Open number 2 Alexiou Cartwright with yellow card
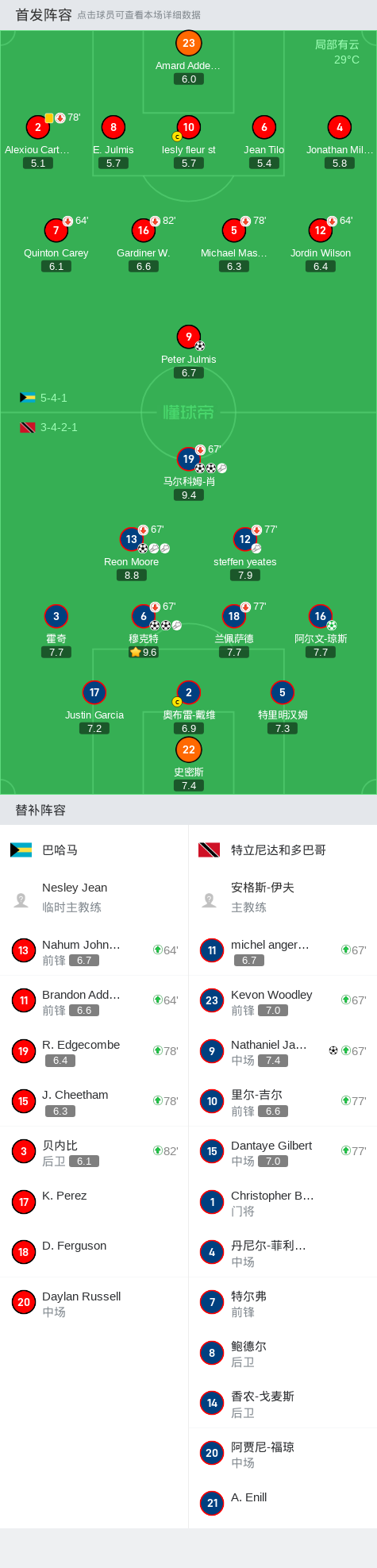The width and height of the screenshot is (377, 1568). coord(37,127)
